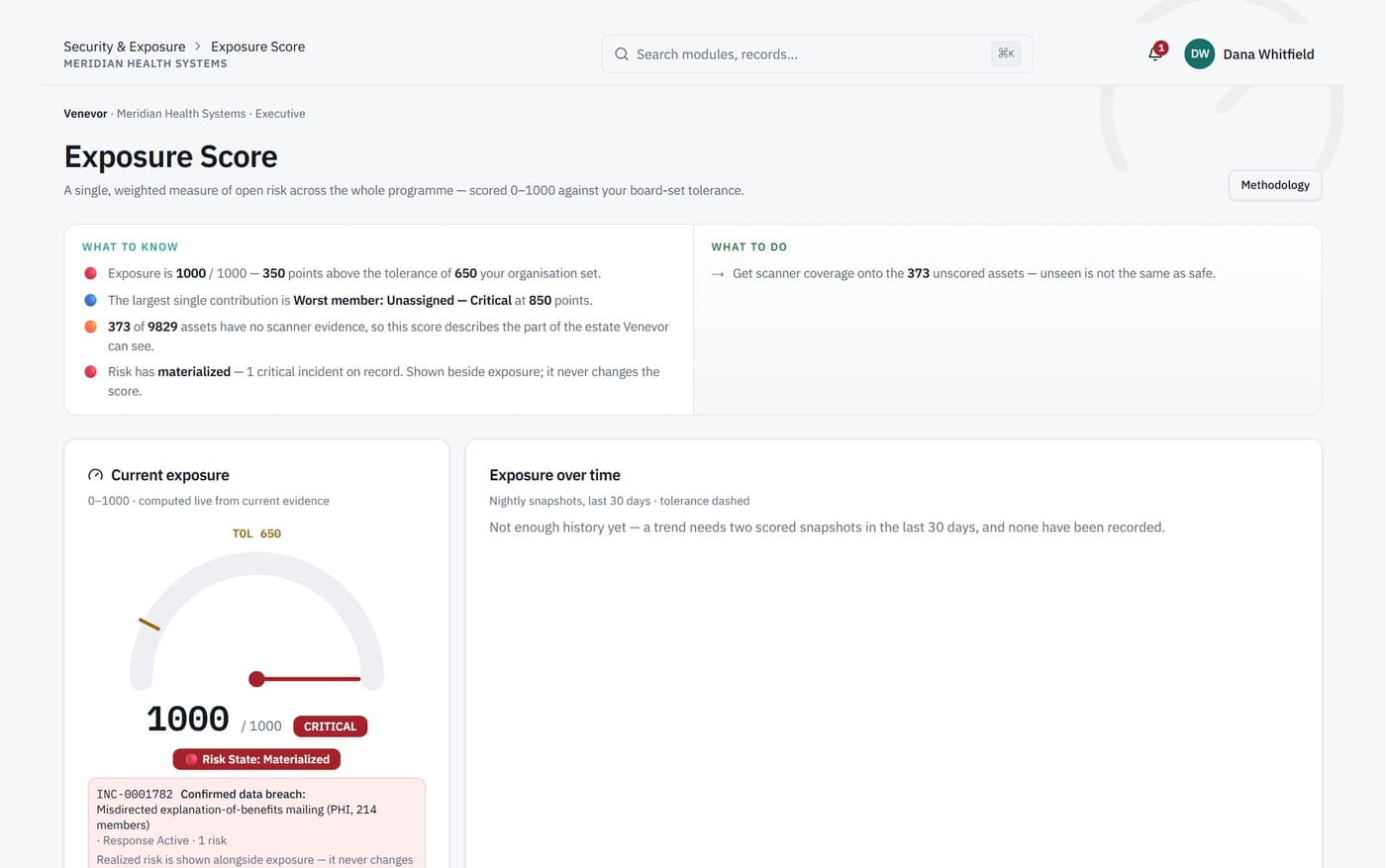The image size is (1386, 868).
Task: Click the red dot before 'Exposure is 1000'
Action: [90, 273]
